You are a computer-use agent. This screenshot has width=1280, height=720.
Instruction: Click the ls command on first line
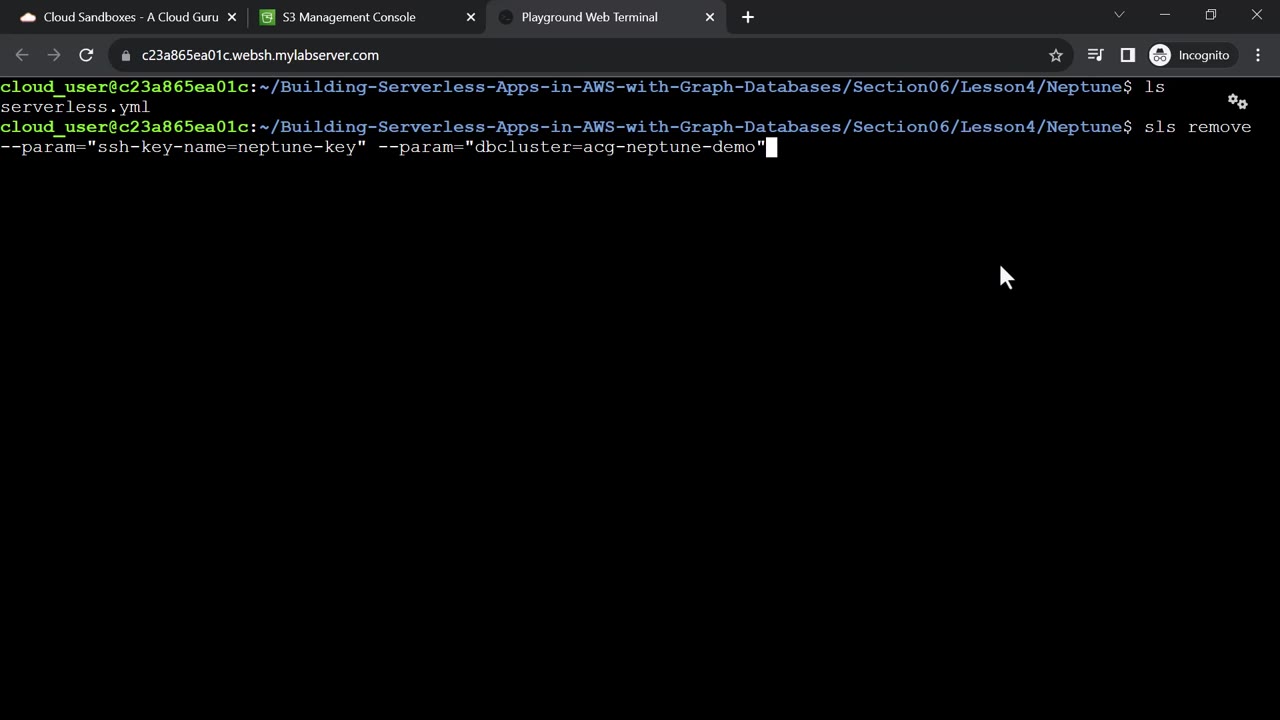[x=1155, y=87]
